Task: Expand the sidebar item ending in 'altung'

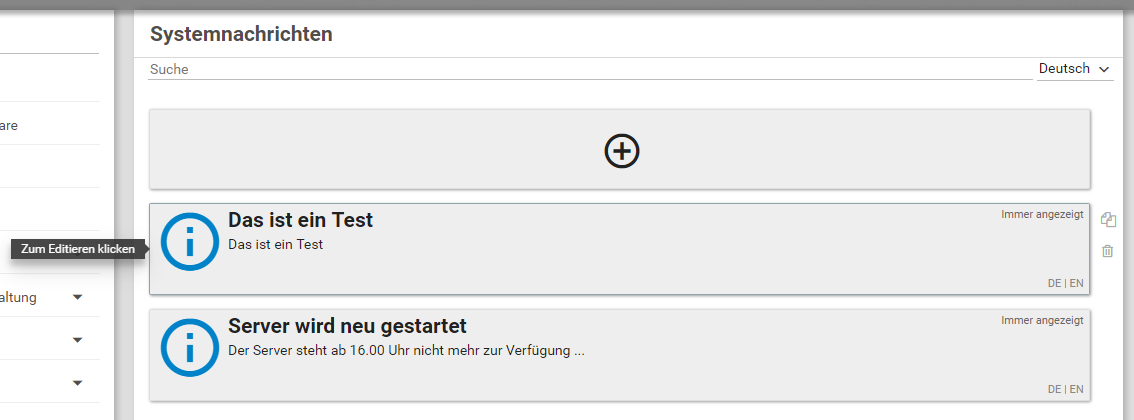Action: tap(77, 297)
